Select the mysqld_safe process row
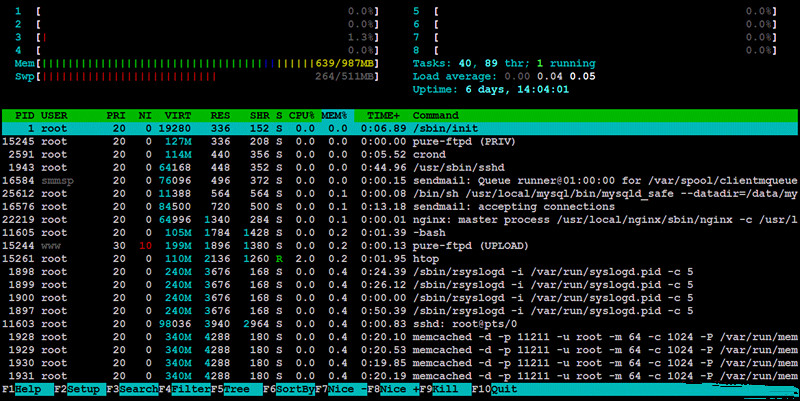This screenshot has width=800, height=401. point(399,194)
